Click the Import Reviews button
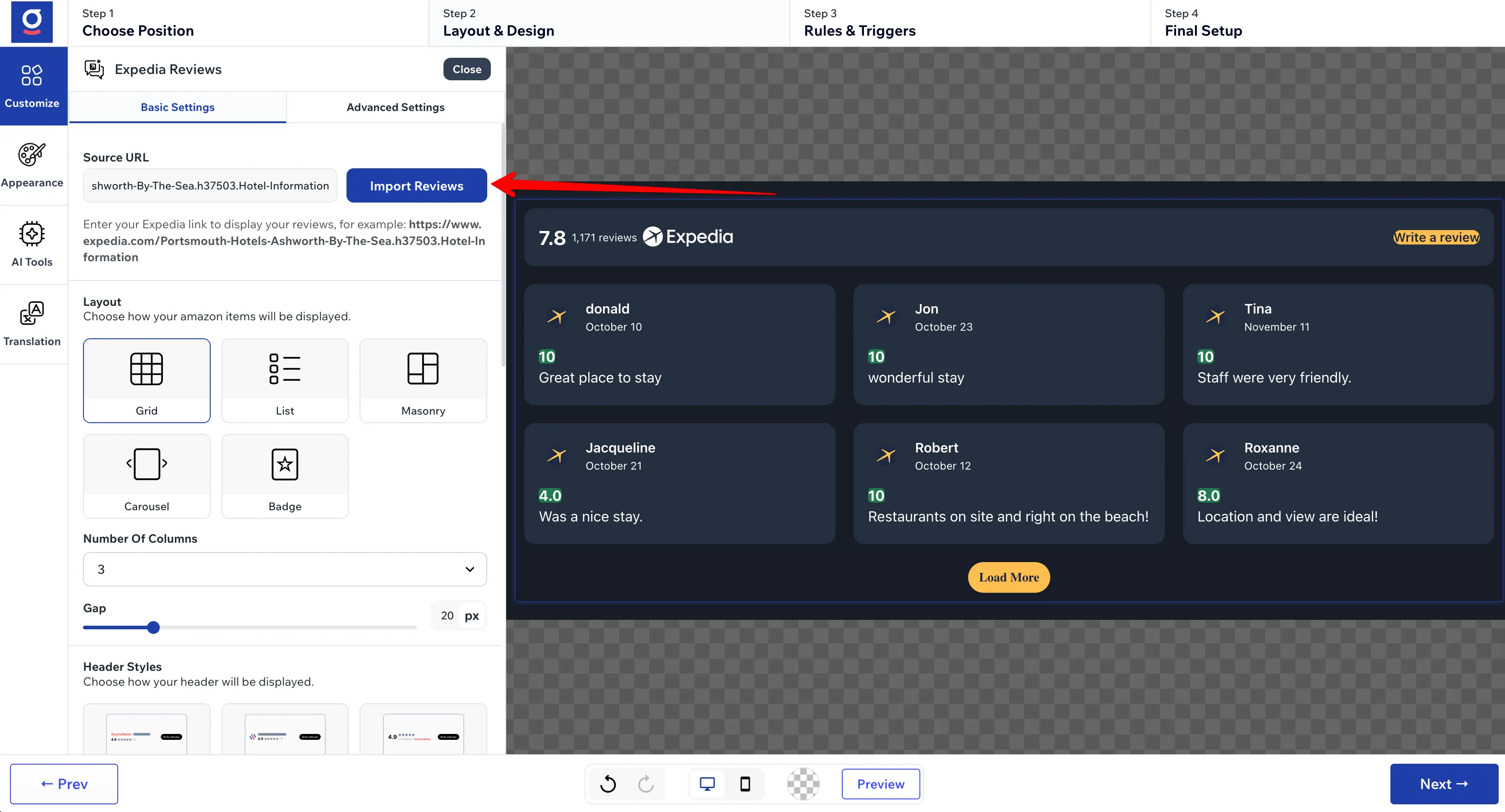The image size is (1505, 812). click(416, 186)
